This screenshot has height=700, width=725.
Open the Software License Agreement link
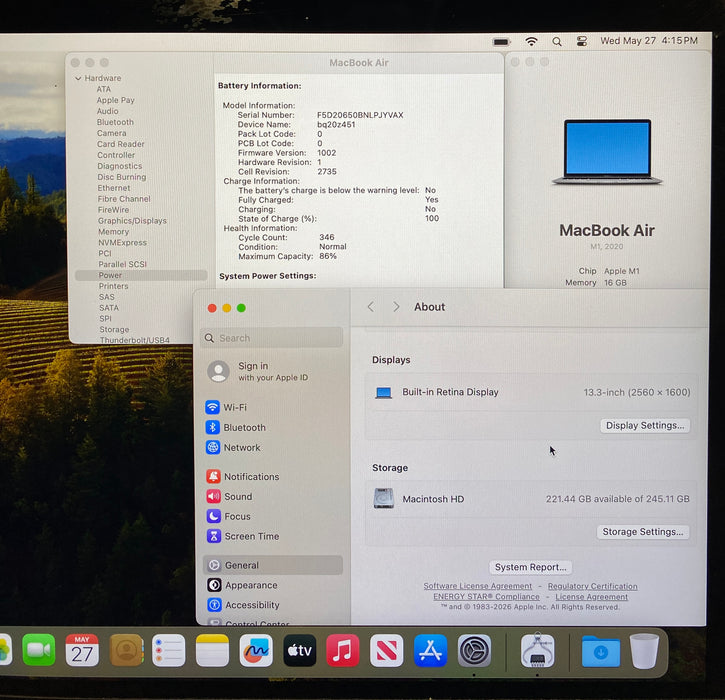point(478,586)
